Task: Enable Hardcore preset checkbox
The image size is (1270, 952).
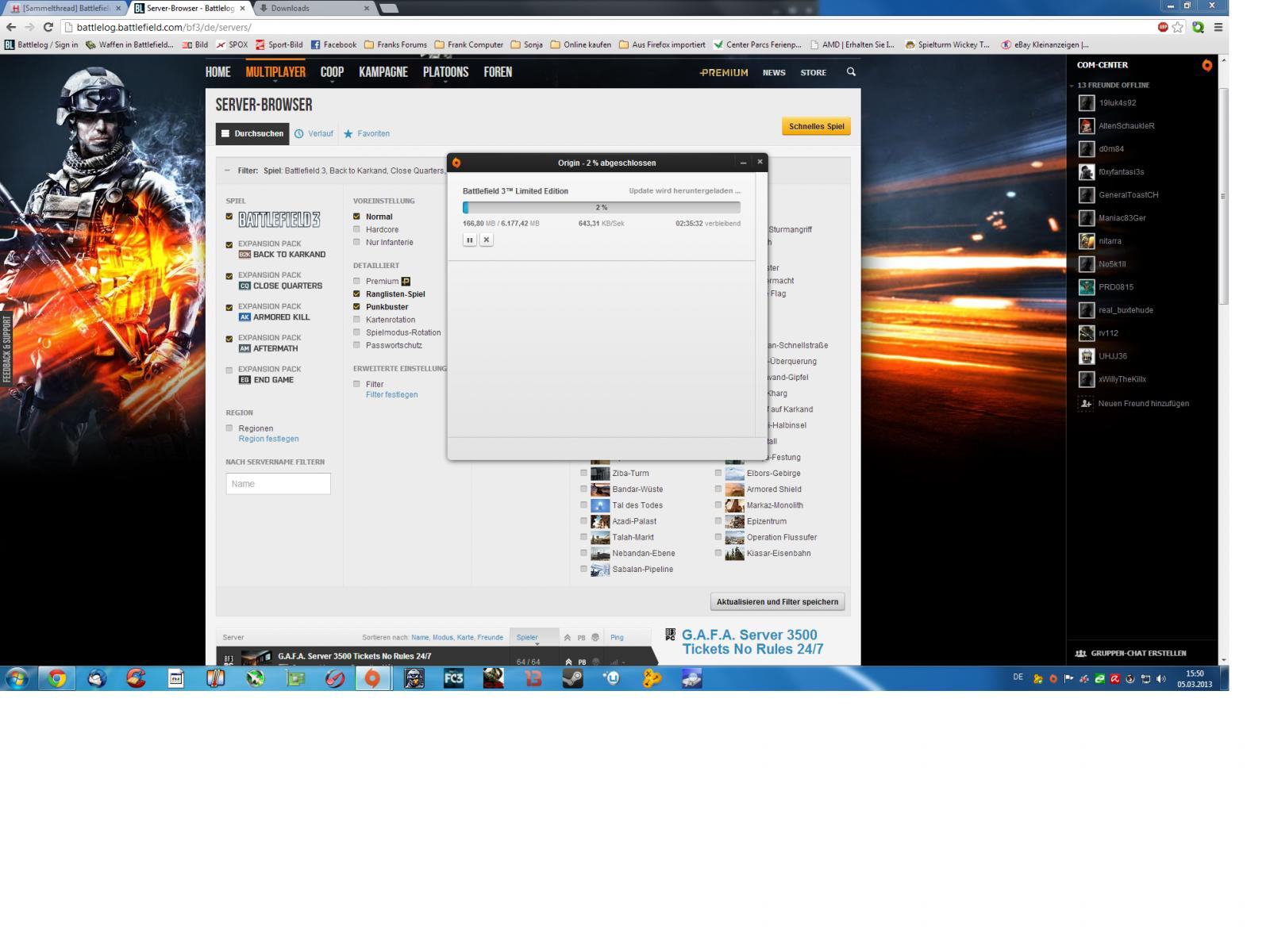Action: pyautogui.click(x=356, y=229)
